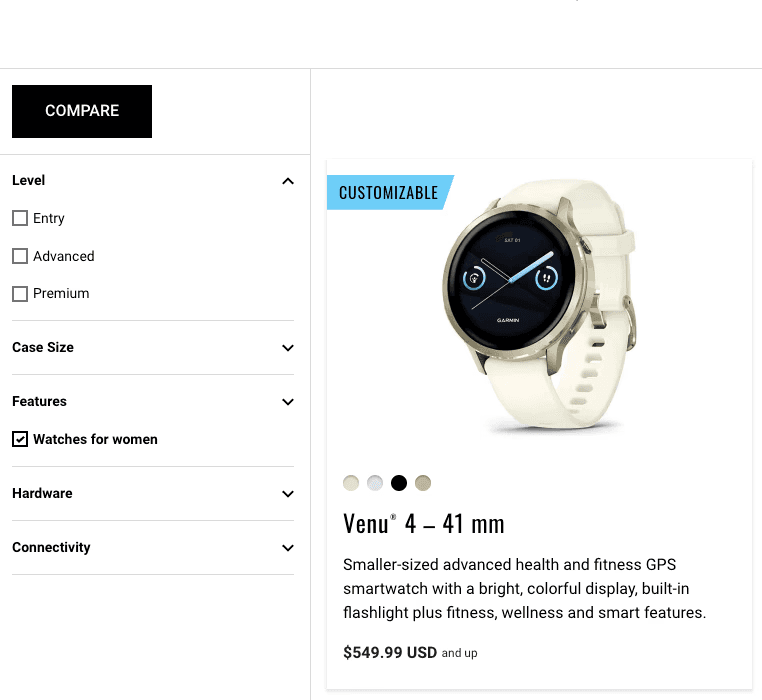
Task: Expand the Features filter chevron
Action: point(288,402)
